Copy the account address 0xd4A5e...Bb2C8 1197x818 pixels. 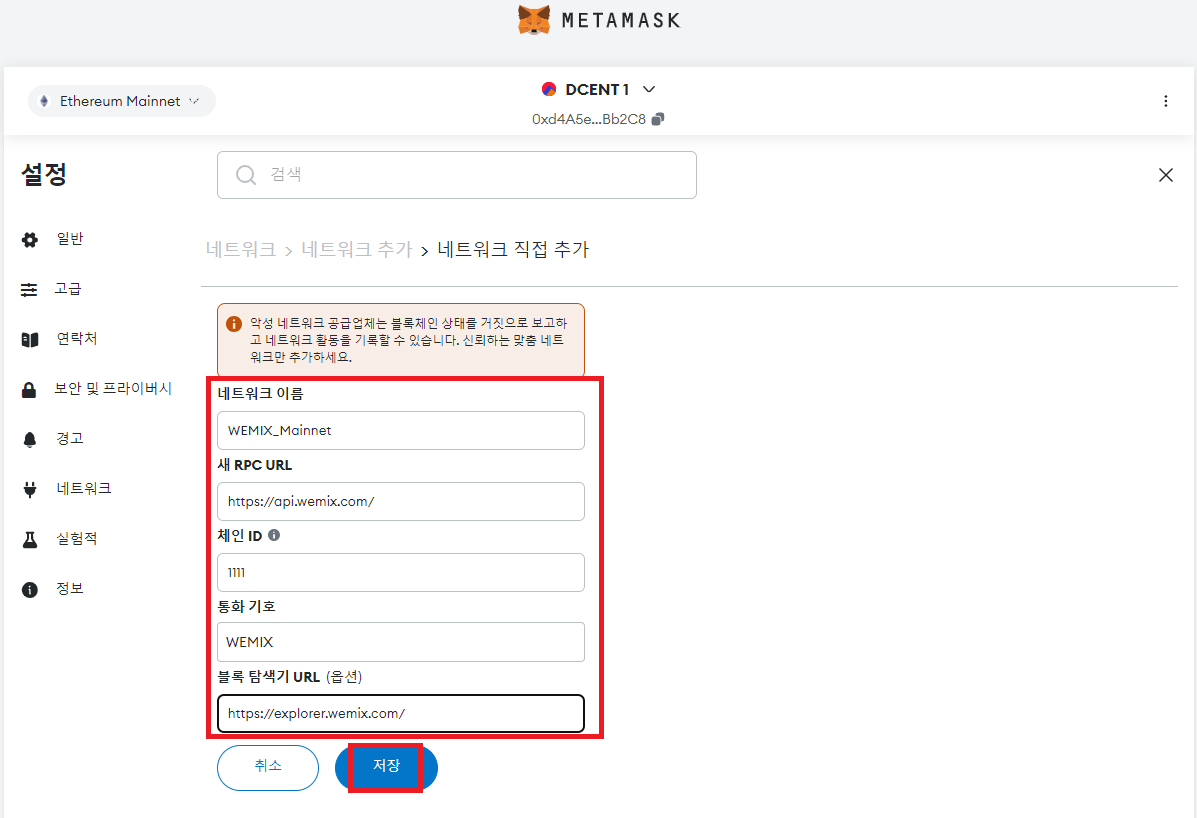[x=658, y=119]
